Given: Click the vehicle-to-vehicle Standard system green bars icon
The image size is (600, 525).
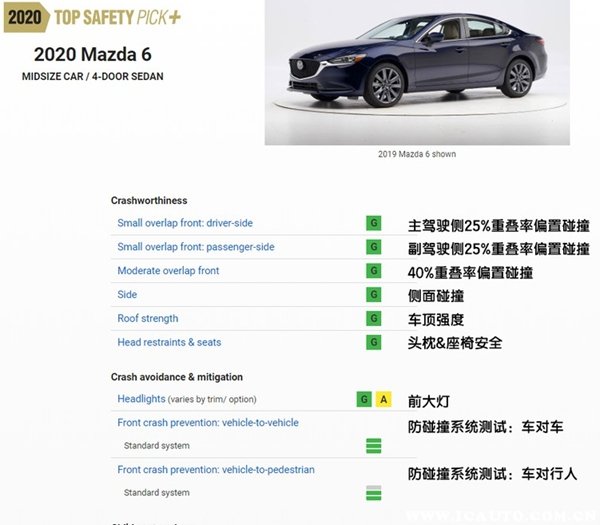Looking at the screenshot, I should 373,446.
